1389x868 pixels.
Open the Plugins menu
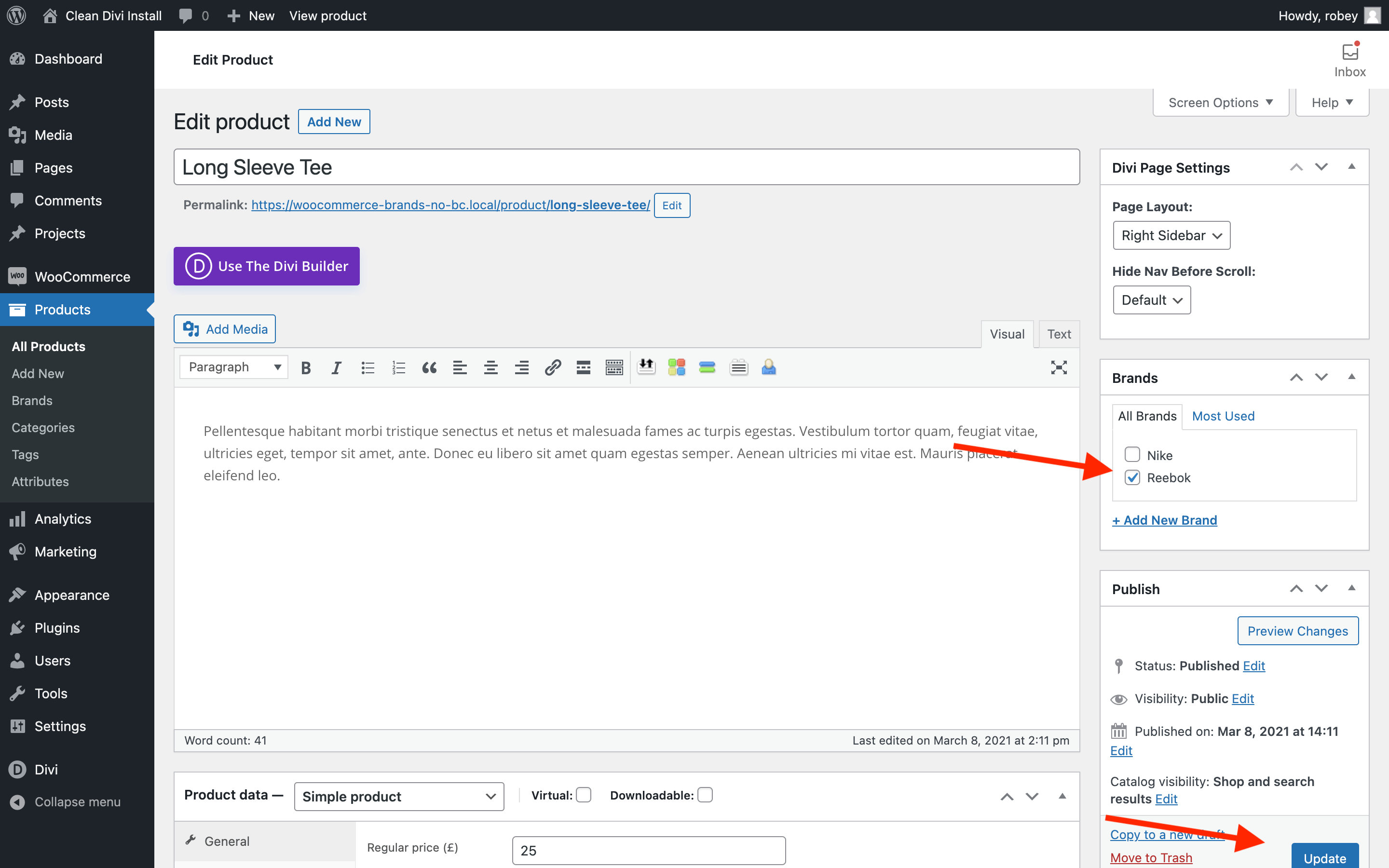coord(77,627)
